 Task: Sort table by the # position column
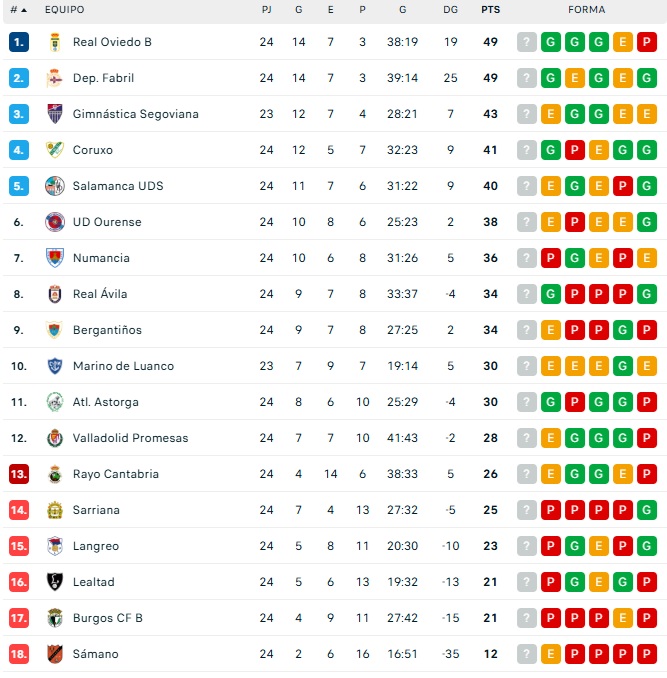click(x=18, y=10)
